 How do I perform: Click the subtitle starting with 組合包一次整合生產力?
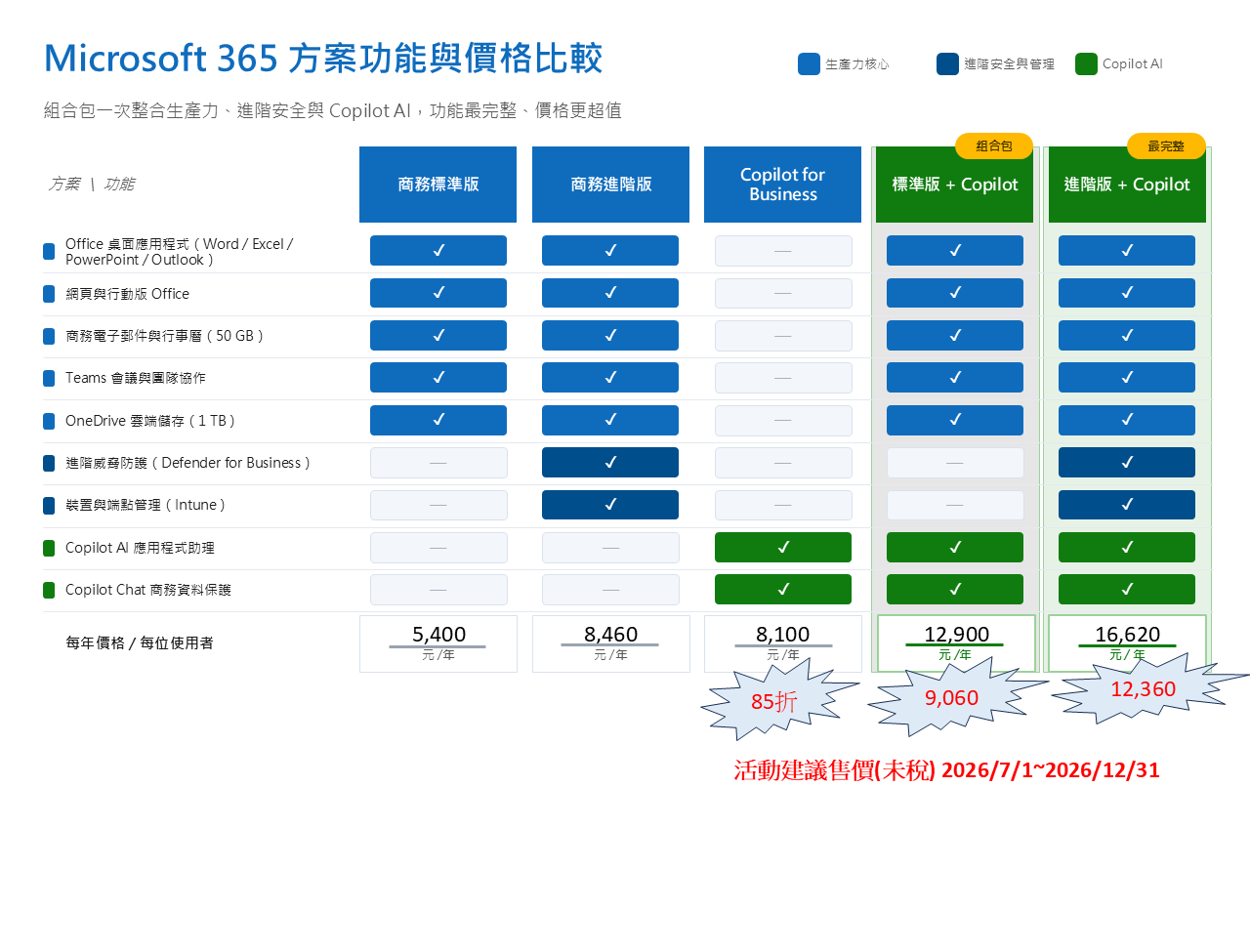[333, 110]
